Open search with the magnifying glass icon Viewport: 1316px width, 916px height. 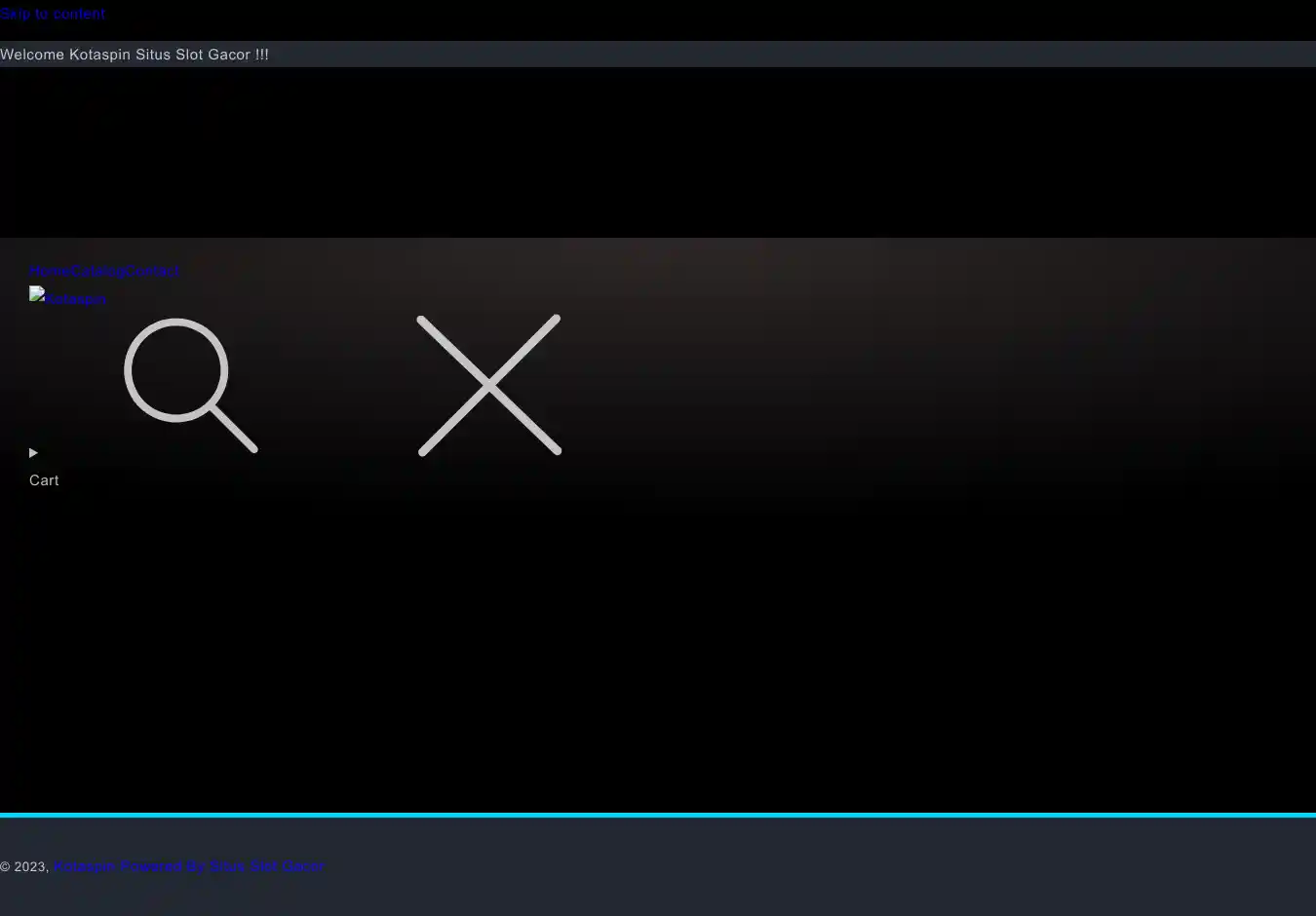click(190, 385)
